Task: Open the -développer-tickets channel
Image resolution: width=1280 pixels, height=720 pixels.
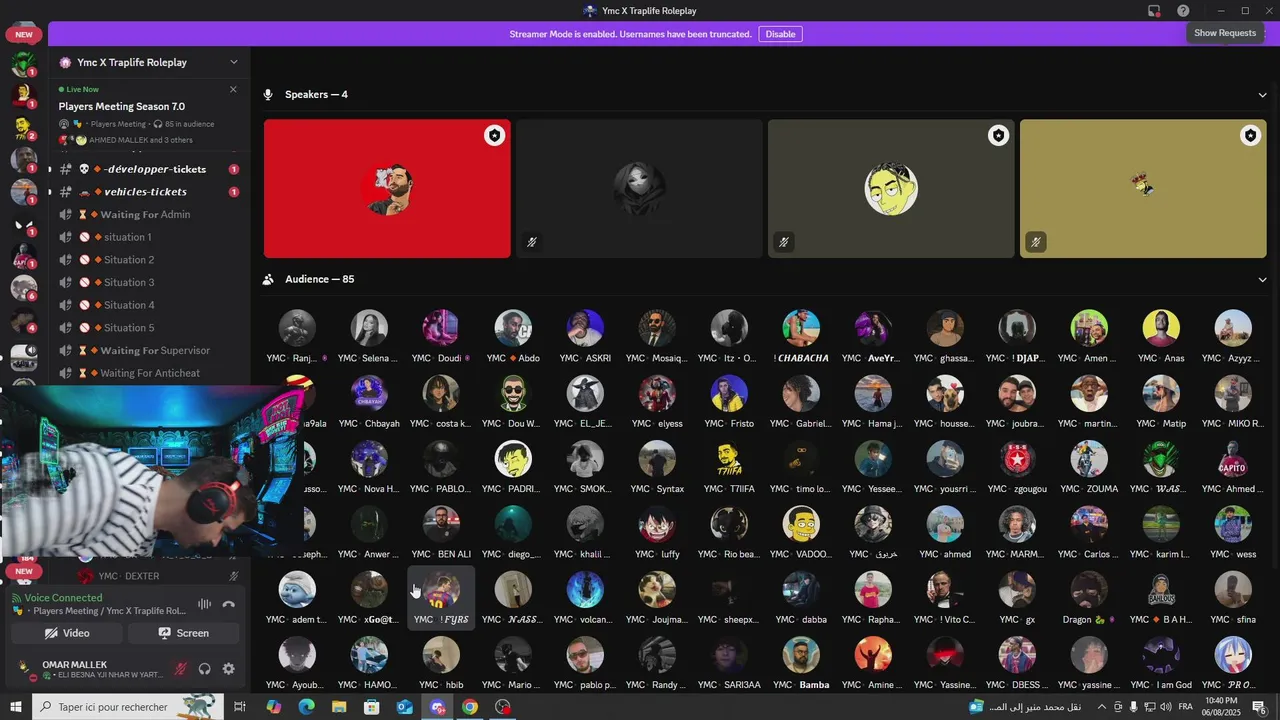Action: click(148, 169)
